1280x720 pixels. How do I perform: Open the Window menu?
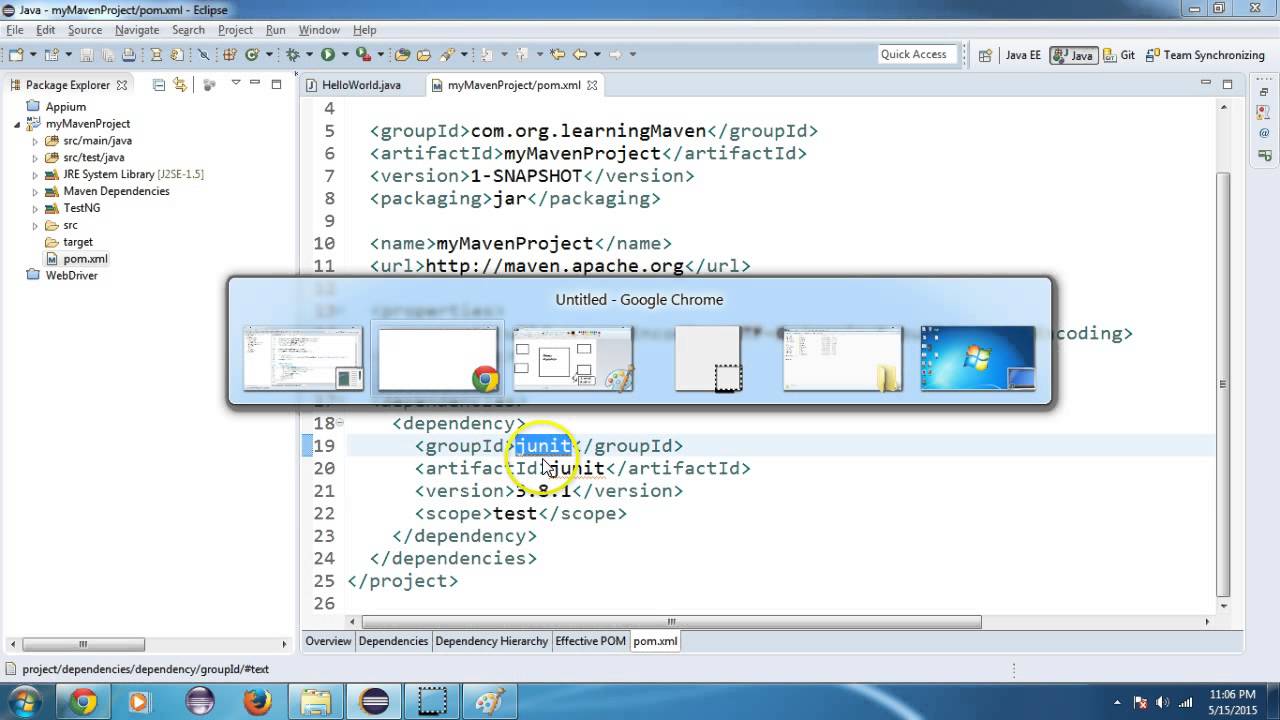tap(319, 30)
